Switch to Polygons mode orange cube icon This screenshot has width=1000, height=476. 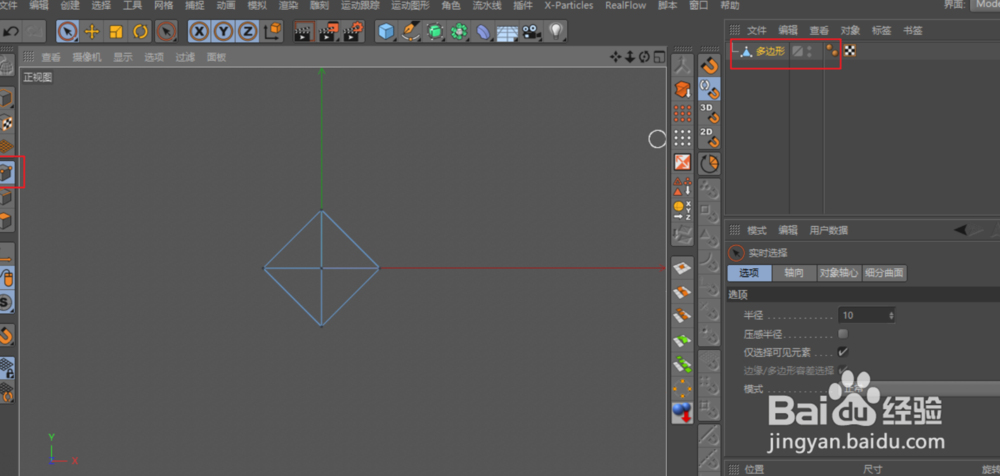(6, 221)
